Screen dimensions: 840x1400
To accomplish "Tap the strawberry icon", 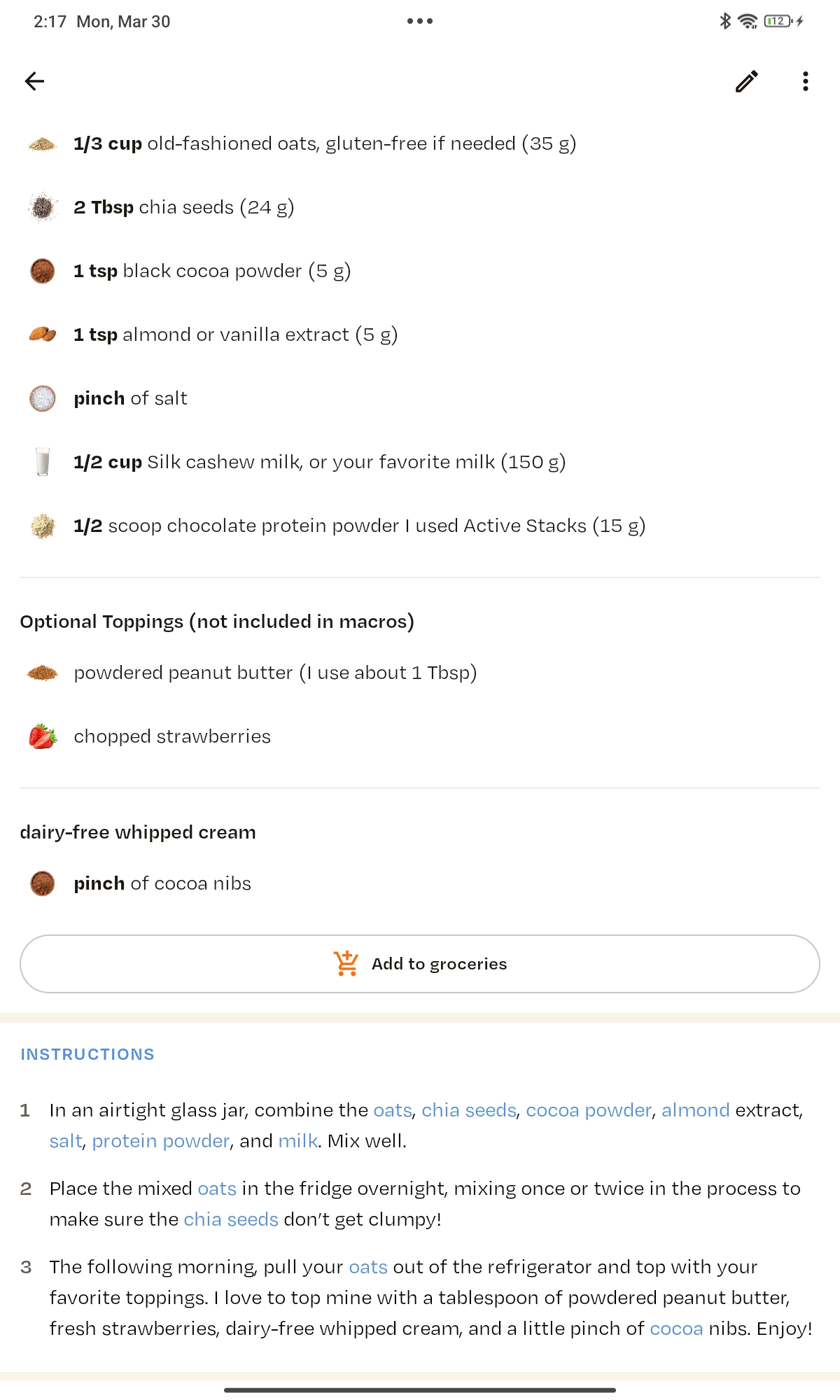I will 43,736.
